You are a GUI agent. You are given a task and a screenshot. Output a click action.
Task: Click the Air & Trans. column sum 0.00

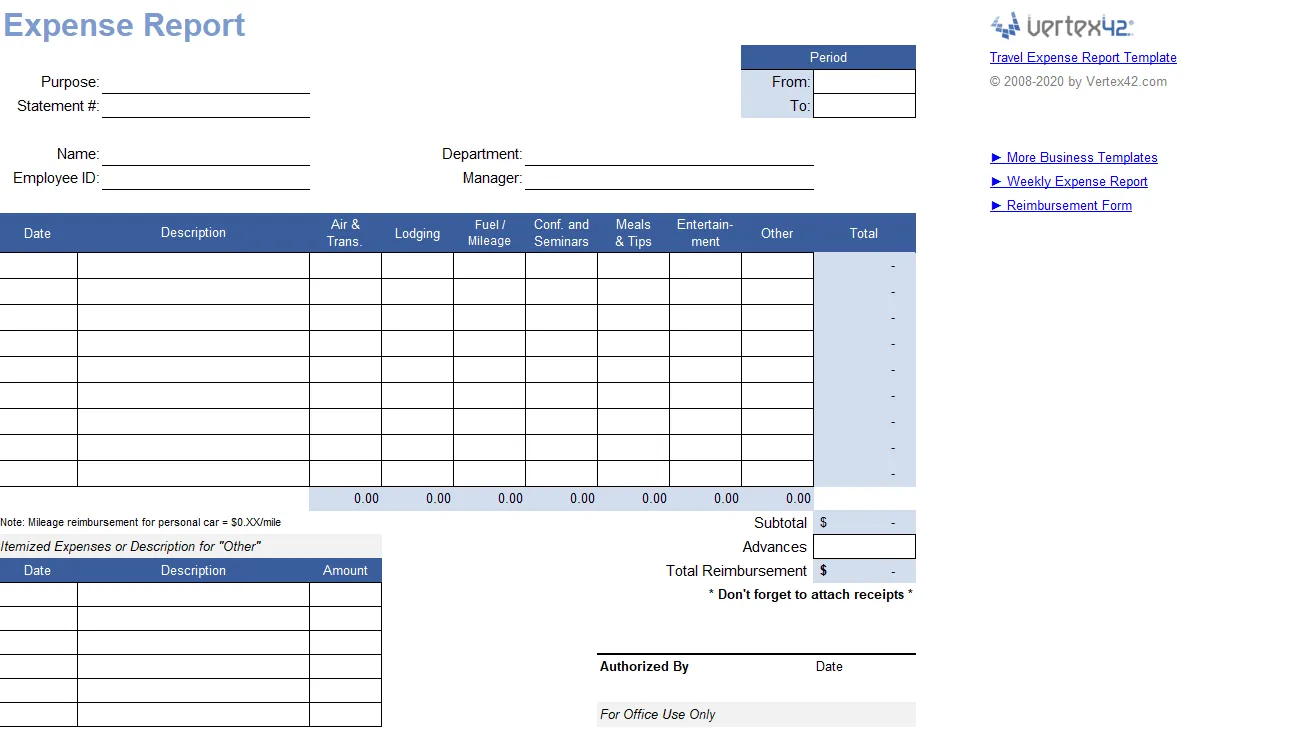345,498
